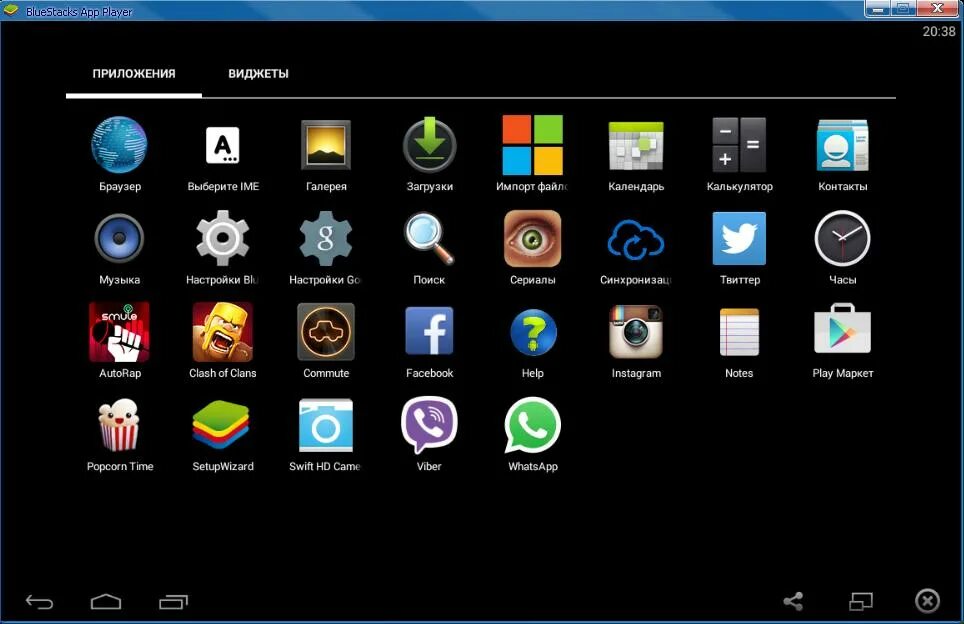Open the Notes app
964x624 pixels.
click(x=739, y=332)
